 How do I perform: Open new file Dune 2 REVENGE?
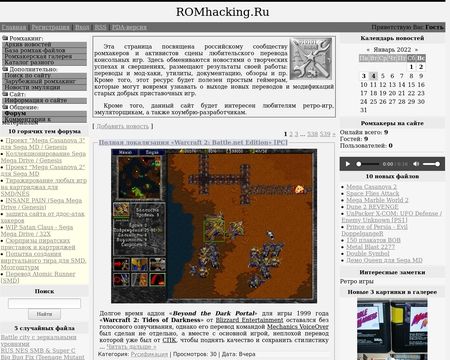pos(372,207)
